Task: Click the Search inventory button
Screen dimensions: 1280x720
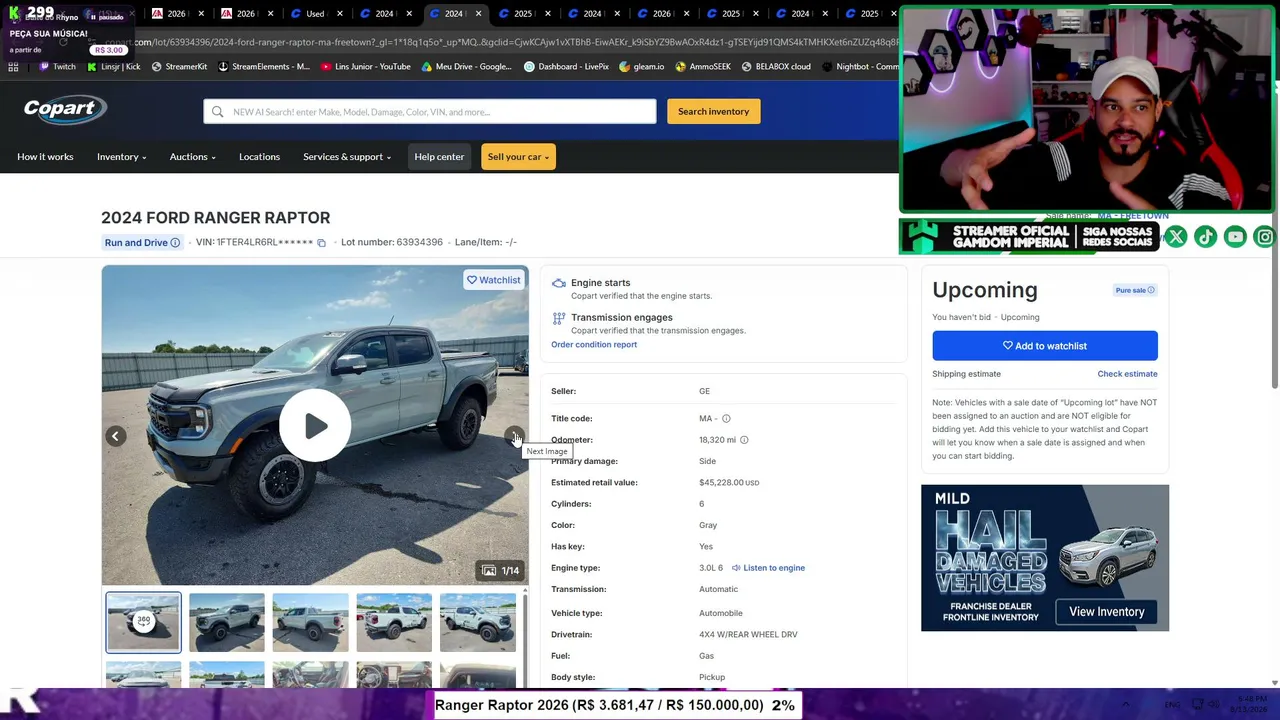Action: [x=714, y=111]
